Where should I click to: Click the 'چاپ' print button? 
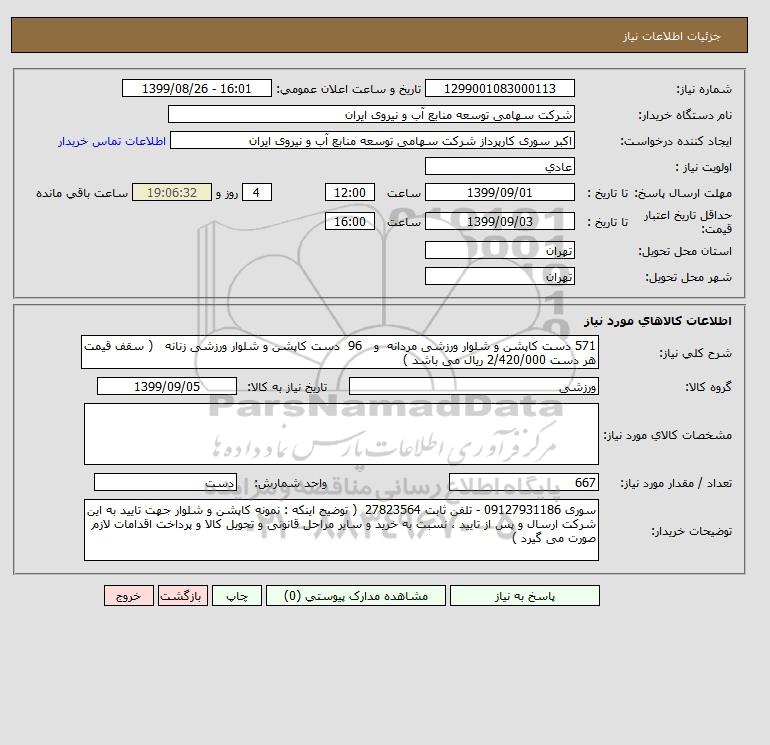coord(237,596)
